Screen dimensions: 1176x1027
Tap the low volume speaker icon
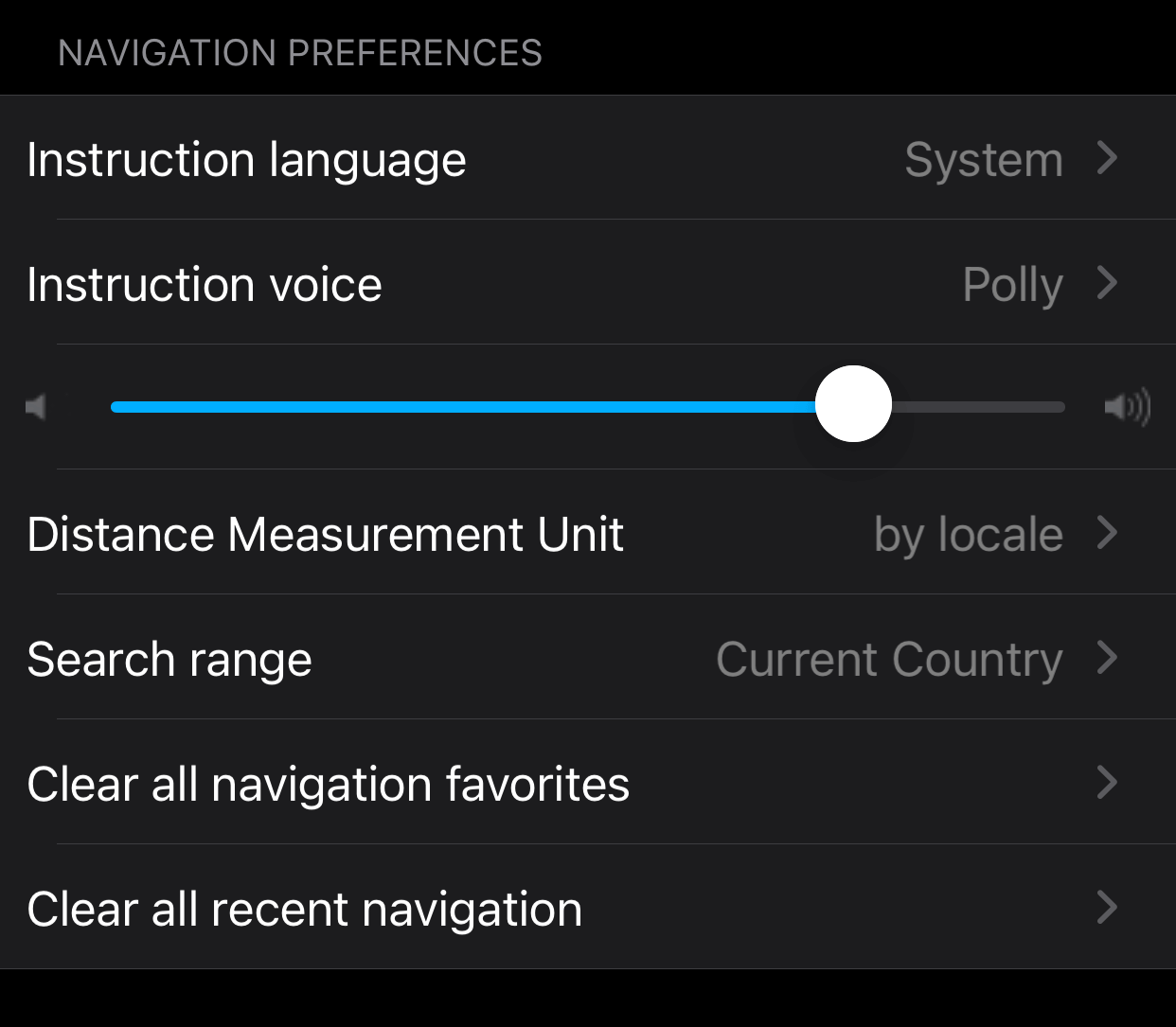tap(36, 407)
